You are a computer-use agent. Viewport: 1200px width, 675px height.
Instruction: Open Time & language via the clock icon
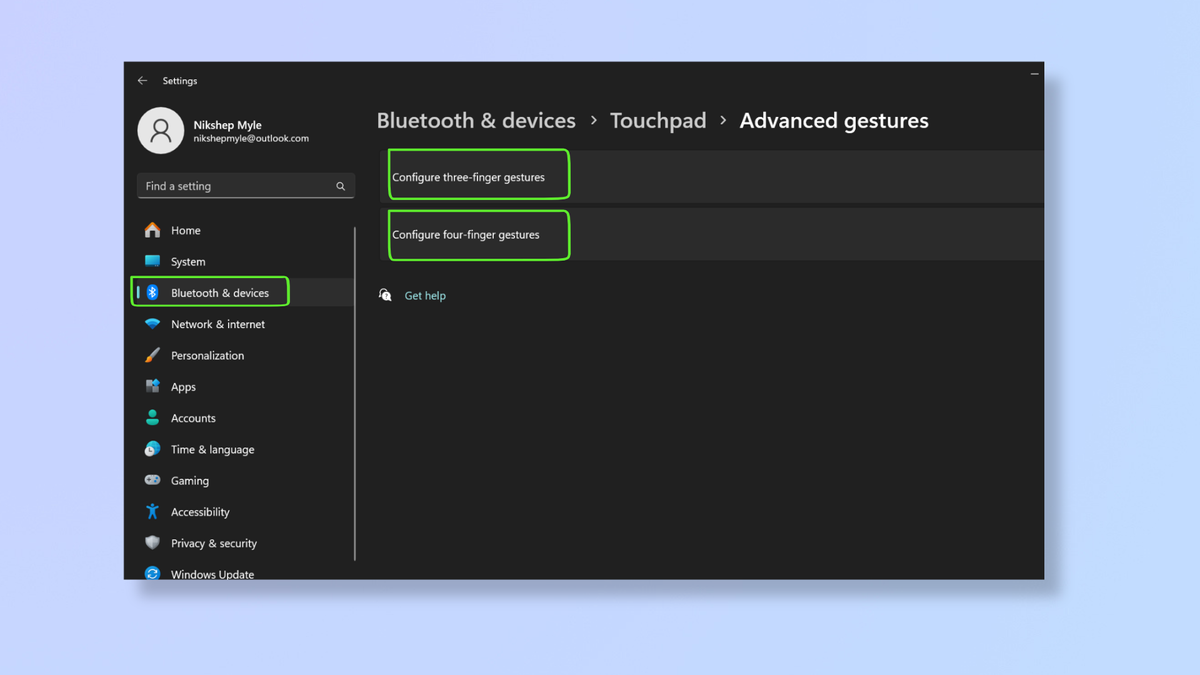click(153, 449)
